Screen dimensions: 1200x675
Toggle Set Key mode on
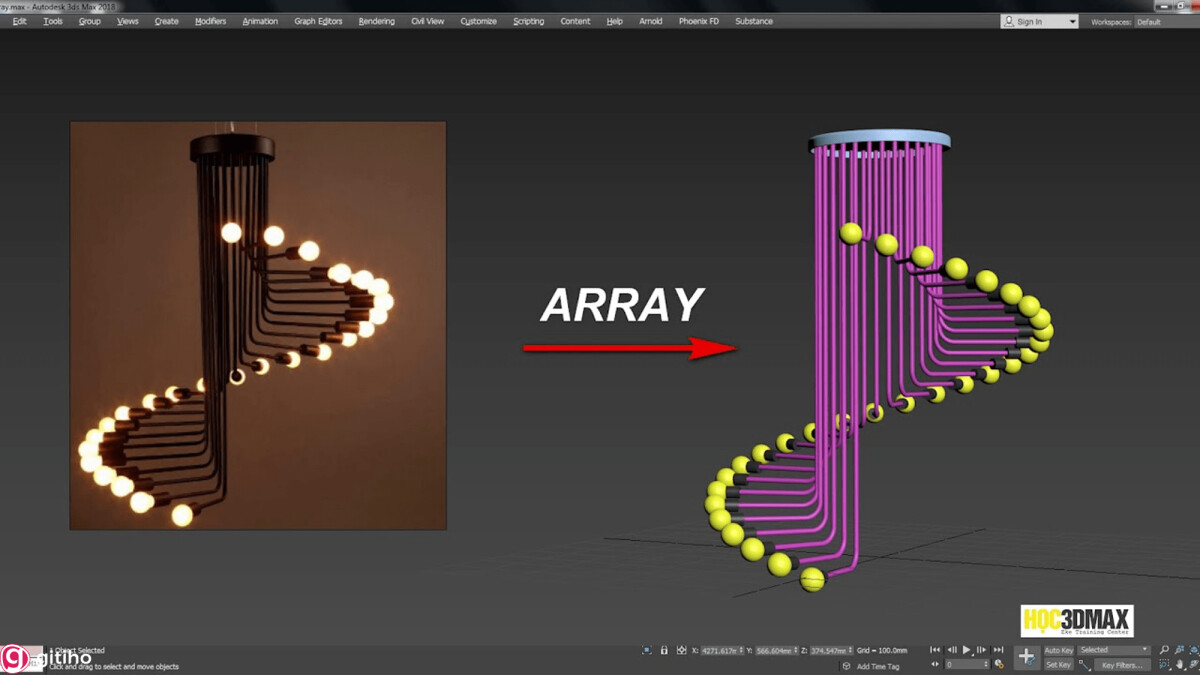pos(1058,665)
